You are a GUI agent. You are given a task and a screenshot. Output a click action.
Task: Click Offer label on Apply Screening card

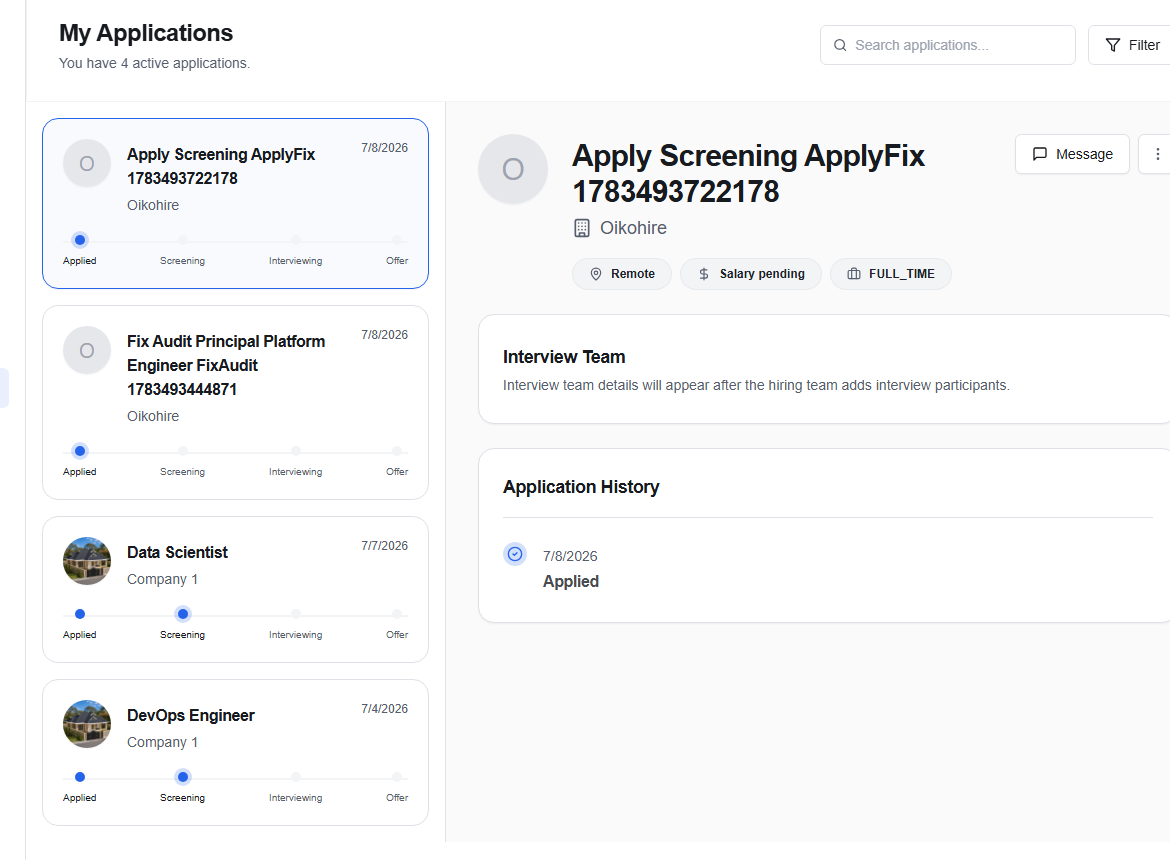click(x=397, y=261)
